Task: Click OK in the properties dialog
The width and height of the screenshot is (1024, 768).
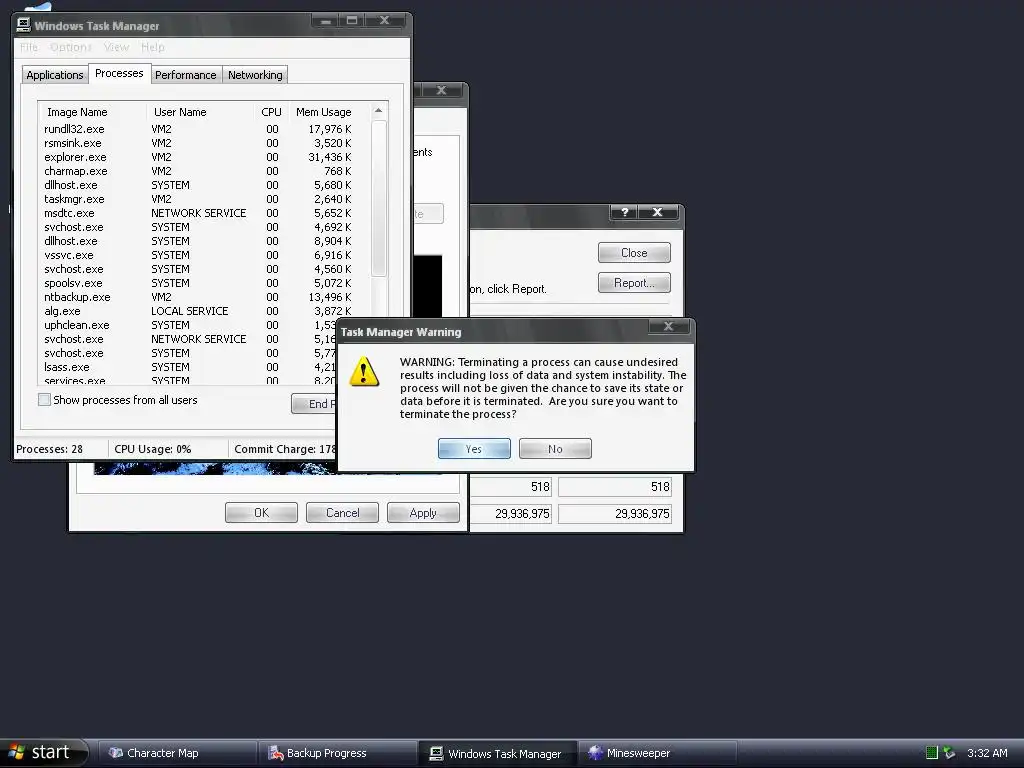Action: (261, 513)
